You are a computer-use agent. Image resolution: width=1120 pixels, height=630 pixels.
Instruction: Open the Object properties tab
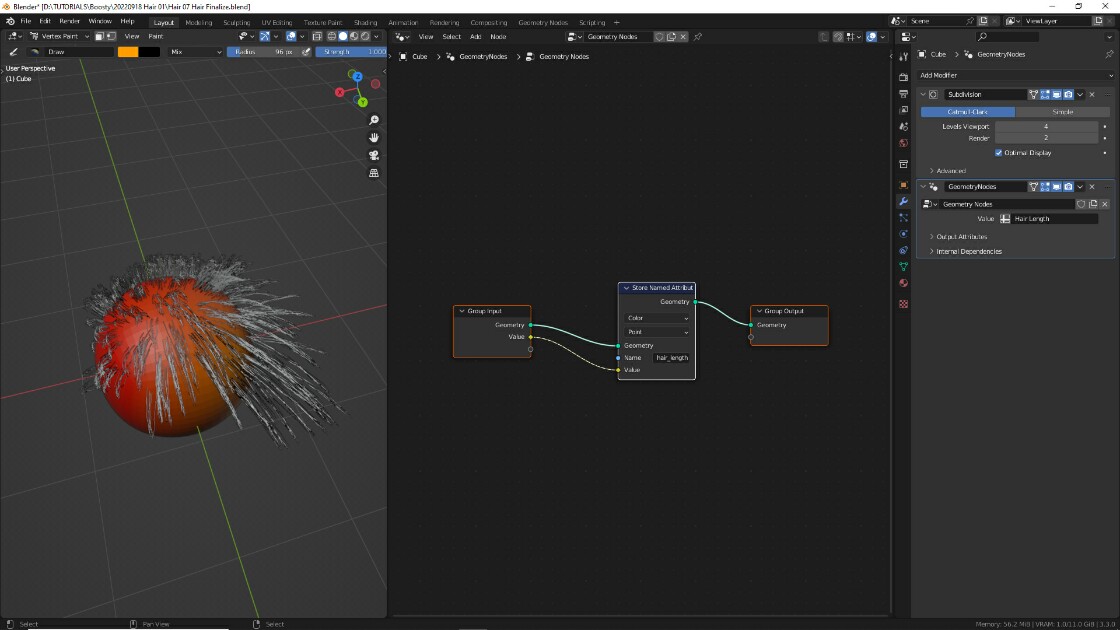(904, 185)
